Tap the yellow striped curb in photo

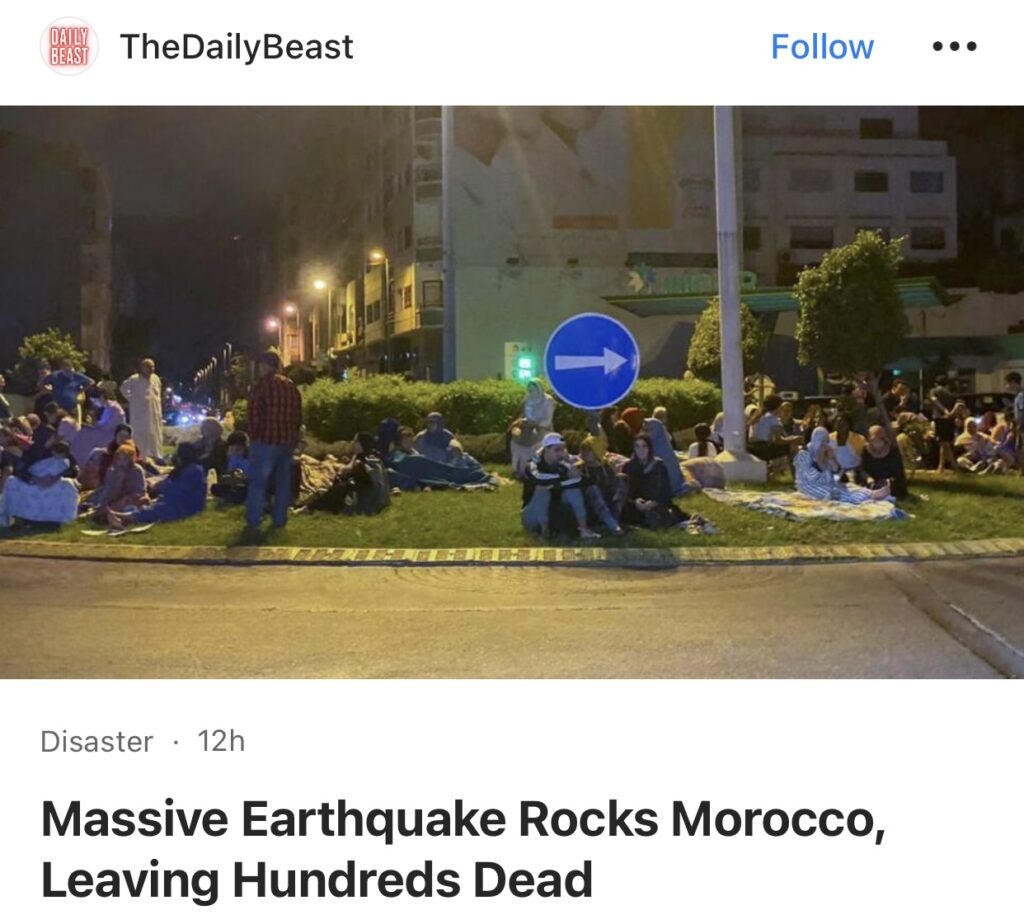[x=512, y=552]
